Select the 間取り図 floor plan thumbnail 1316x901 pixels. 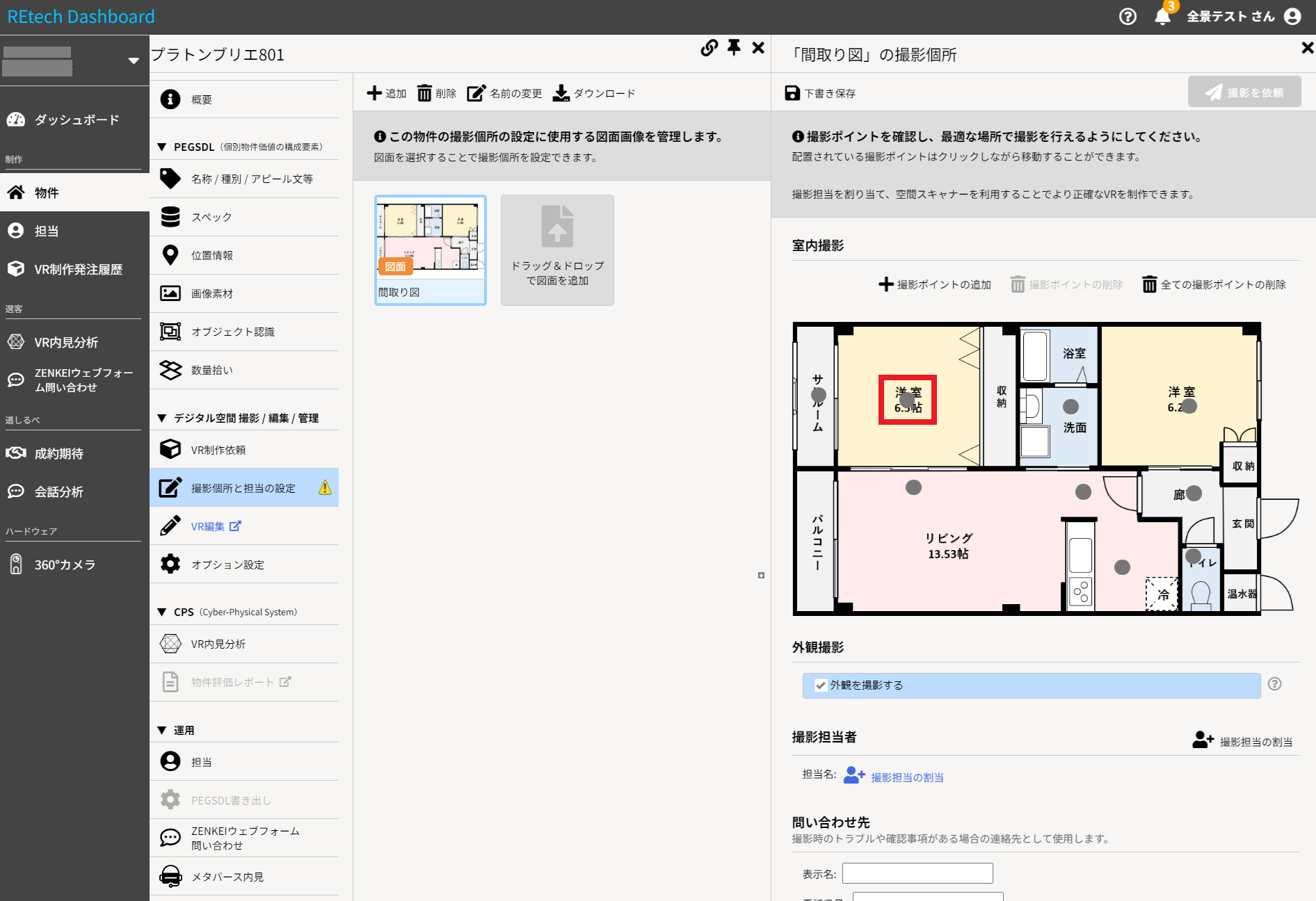pyautogui.click(x=430, y=250)
